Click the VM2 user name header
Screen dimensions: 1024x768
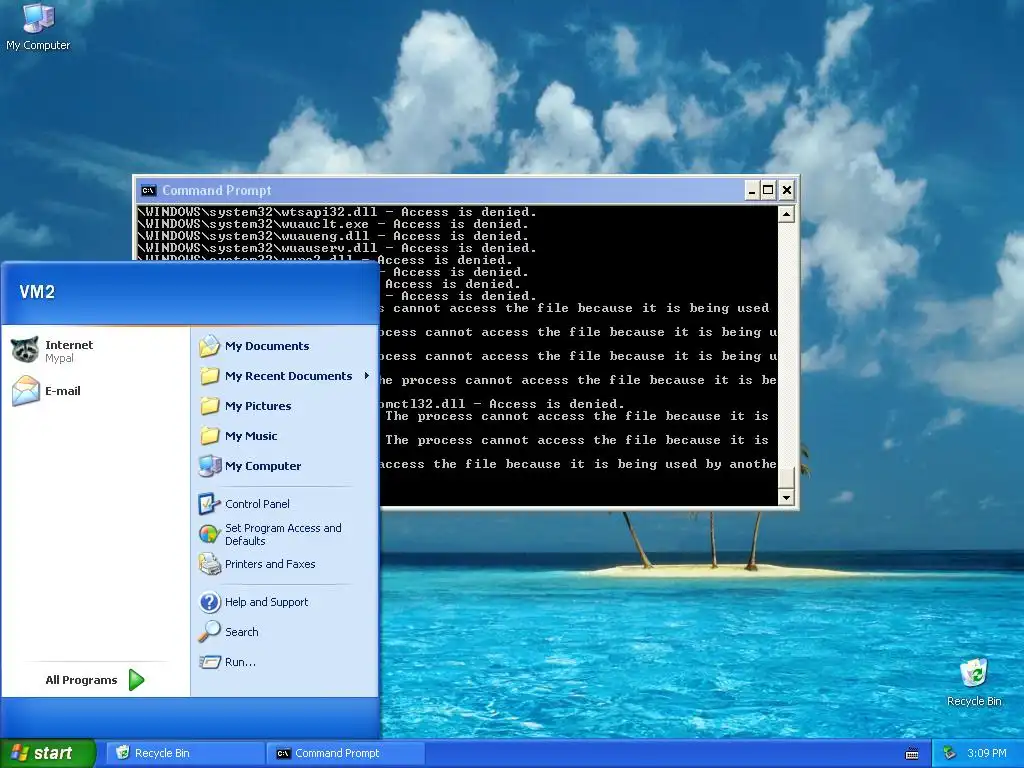[37, 292]
